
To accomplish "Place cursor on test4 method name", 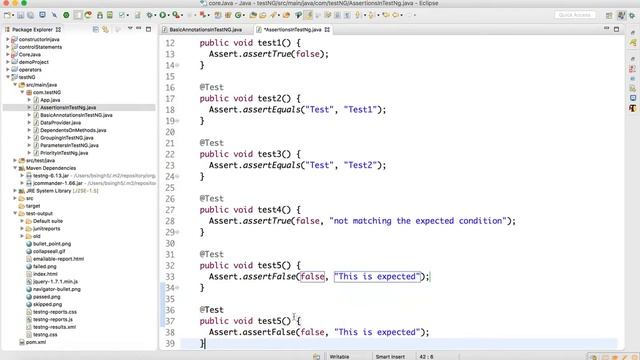I will click(269, 210).
